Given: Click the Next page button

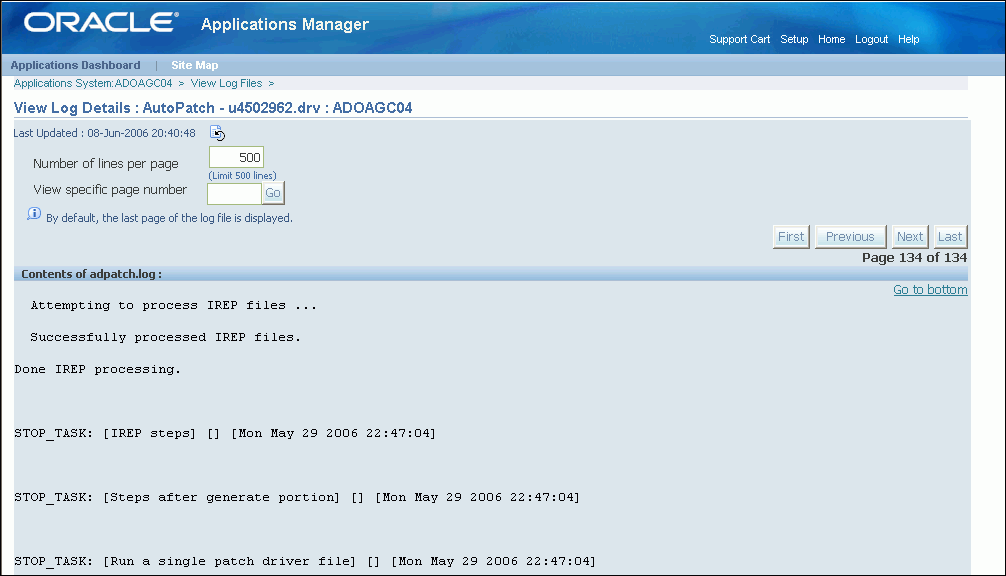Looking at the screenshot, I should [910, 237].
